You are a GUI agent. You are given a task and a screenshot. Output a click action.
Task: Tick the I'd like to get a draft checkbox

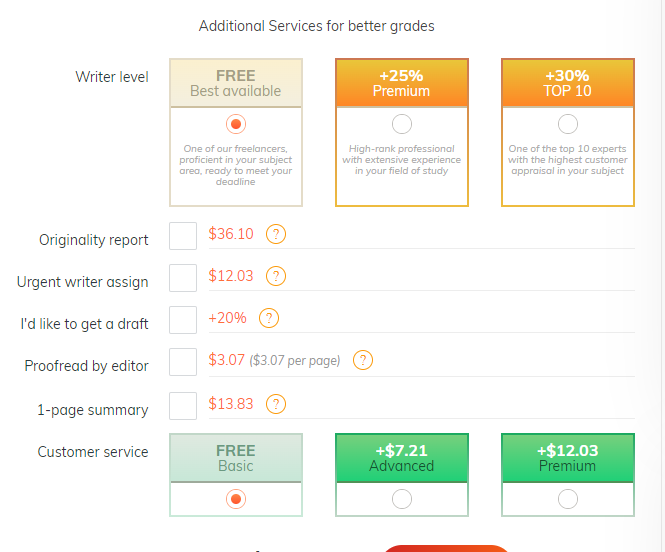pyautogui.click(x=183, y=320)
